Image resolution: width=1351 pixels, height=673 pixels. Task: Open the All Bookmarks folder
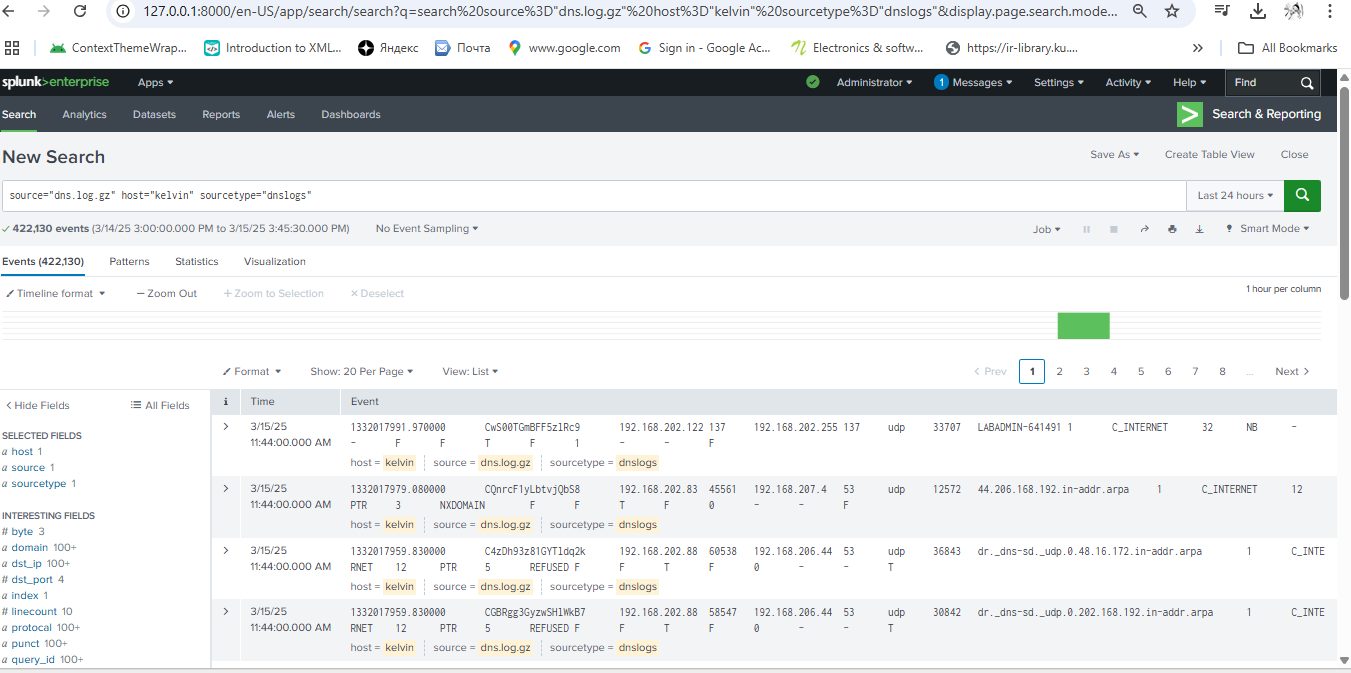[1287, 47]
